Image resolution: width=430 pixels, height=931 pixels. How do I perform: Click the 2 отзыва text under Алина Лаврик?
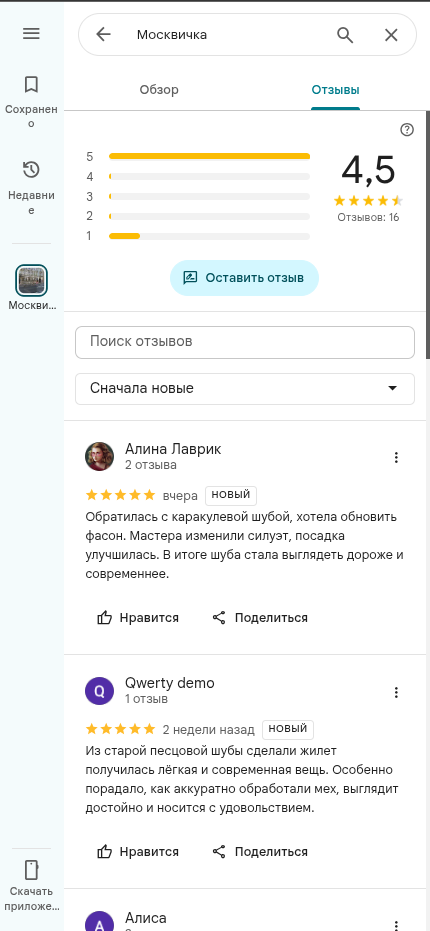pyautogui.click(x=151, y=465)
